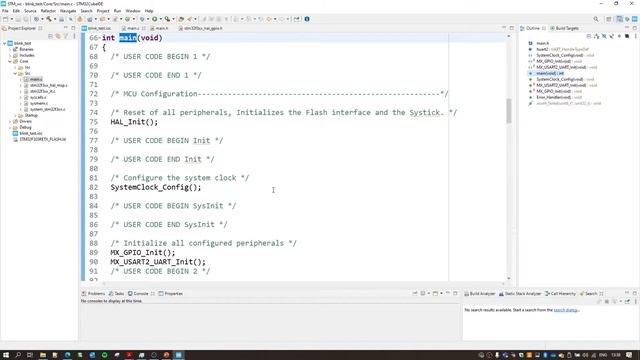The width and height of the screenshot is (640, 360).
Task: Open the Source menu
Action: point(30,11)
